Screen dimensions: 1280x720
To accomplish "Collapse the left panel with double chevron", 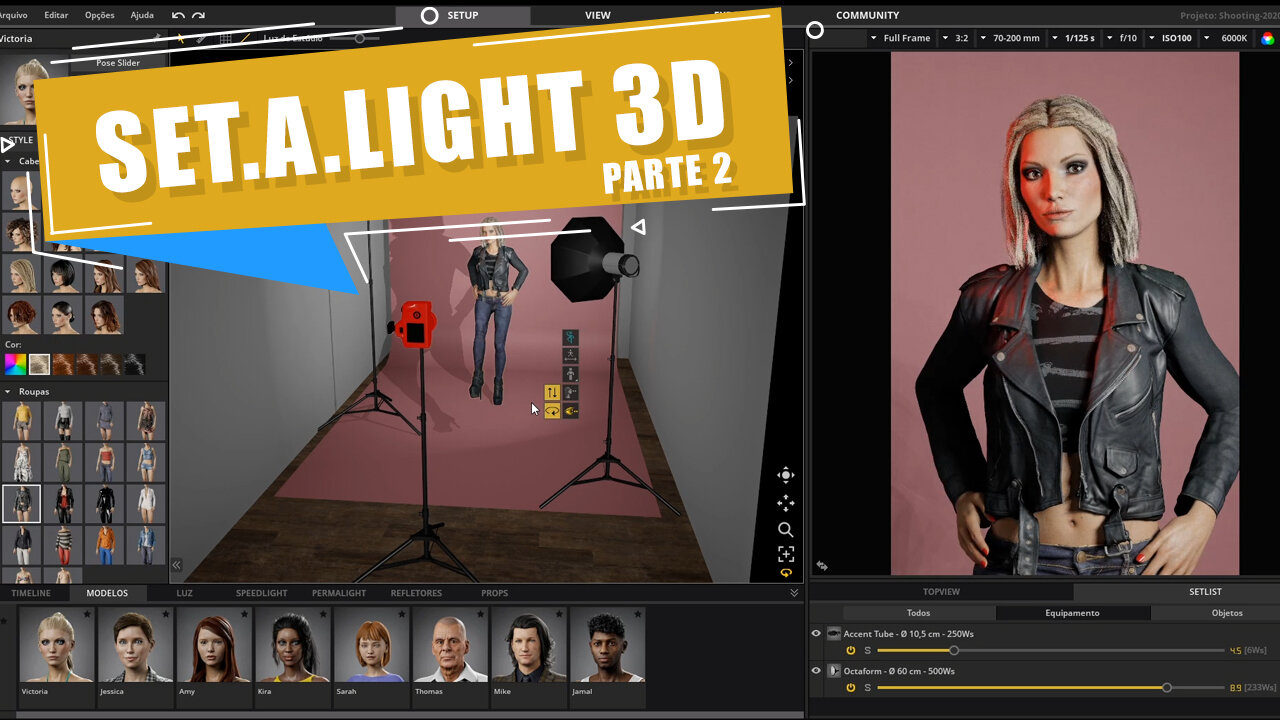I will (x=176, y=565).
